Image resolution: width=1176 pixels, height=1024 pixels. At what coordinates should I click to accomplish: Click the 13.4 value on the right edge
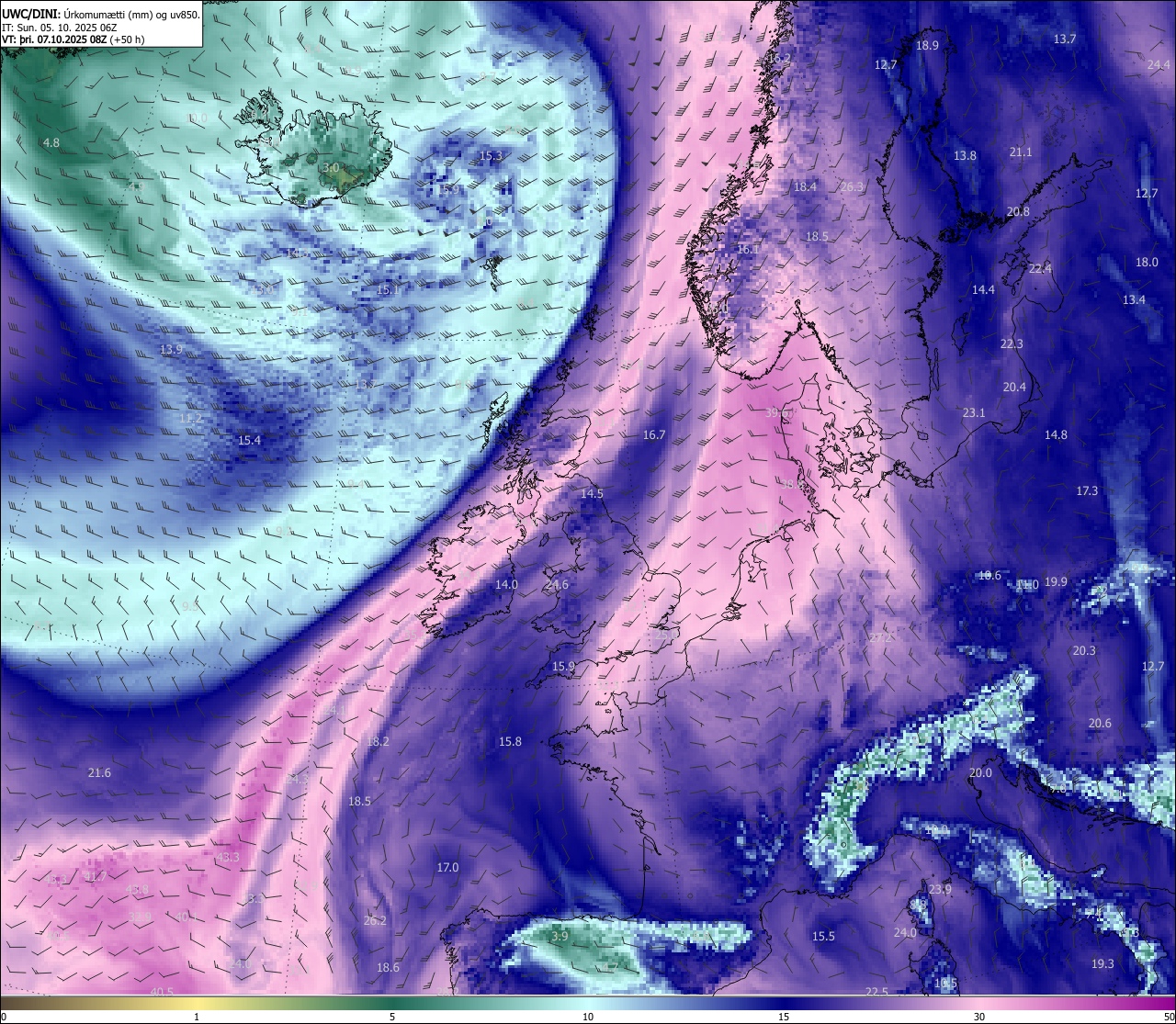click(1134, 300)
